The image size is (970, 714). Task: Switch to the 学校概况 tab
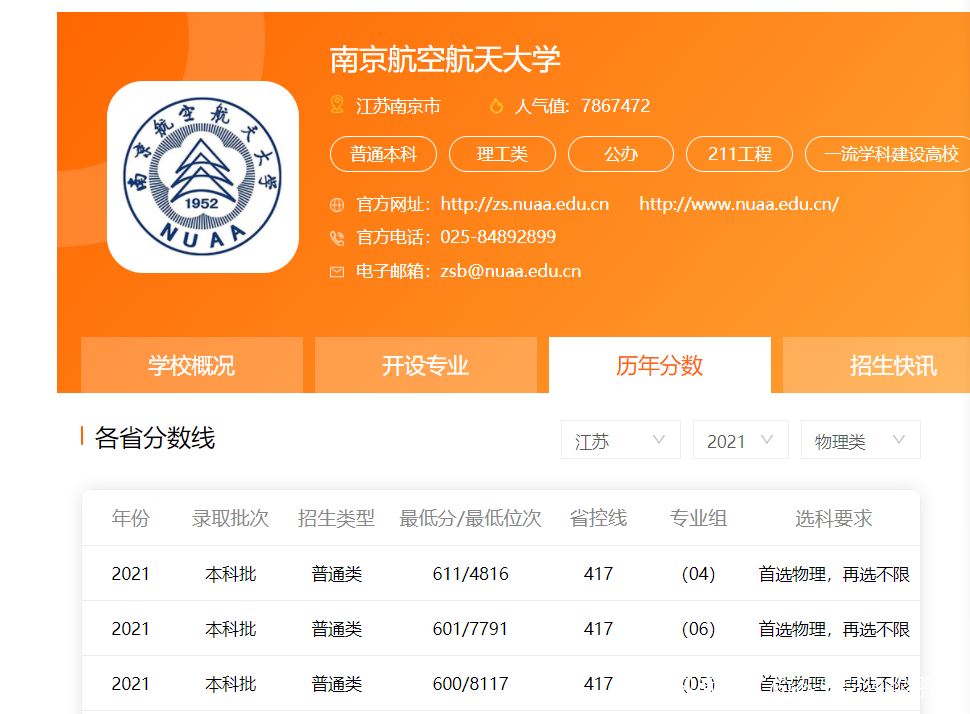coord(192,365)
